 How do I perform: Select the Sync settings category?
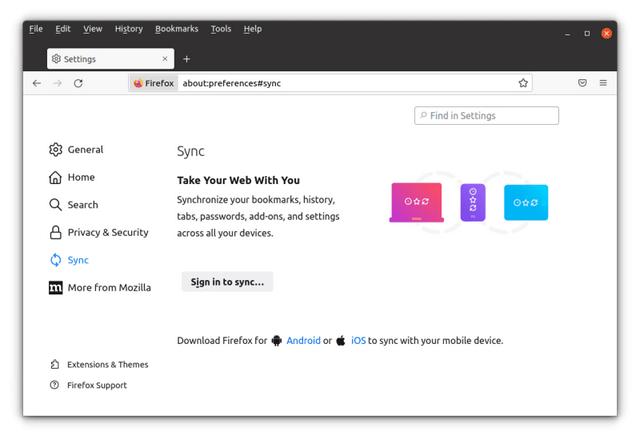pyautogui.click(x=69, y=260)
